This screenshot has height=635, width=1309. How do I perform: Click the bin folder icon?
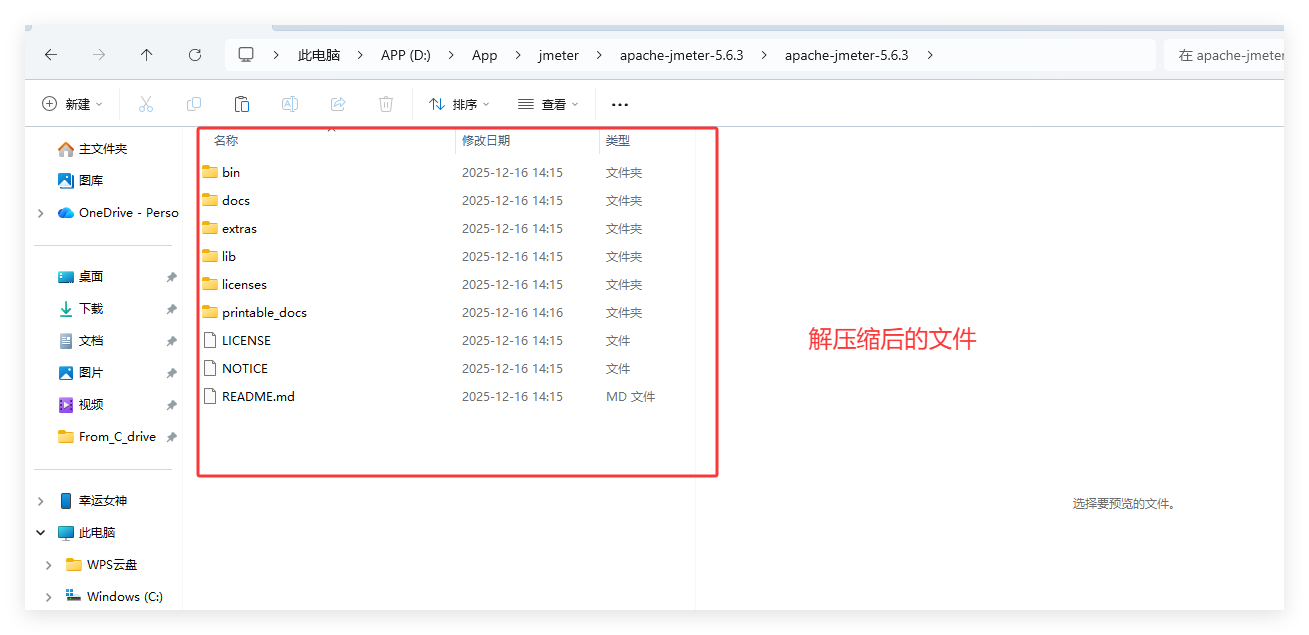(210, 172)
